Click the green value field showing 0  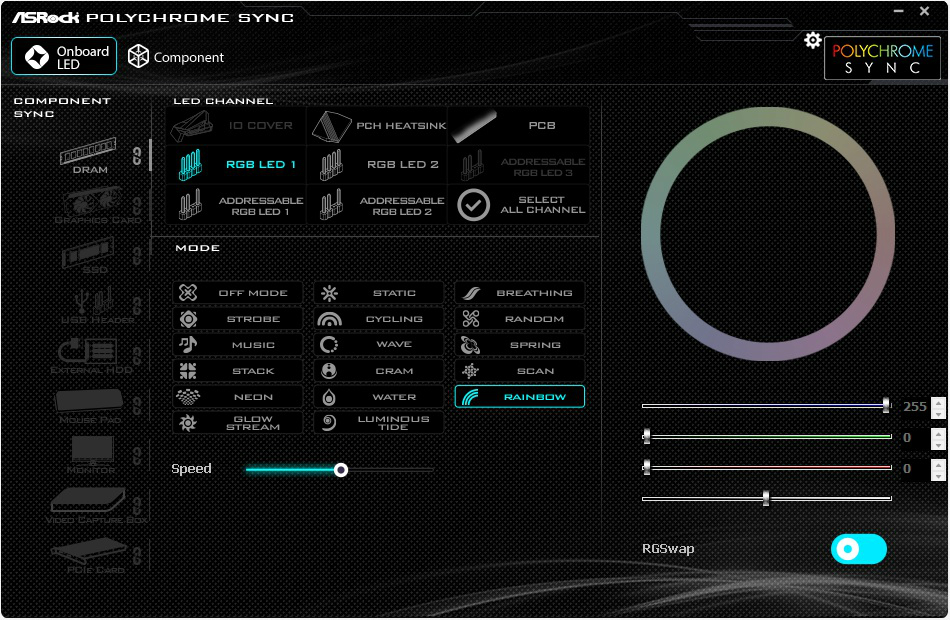tap(914, 438)
